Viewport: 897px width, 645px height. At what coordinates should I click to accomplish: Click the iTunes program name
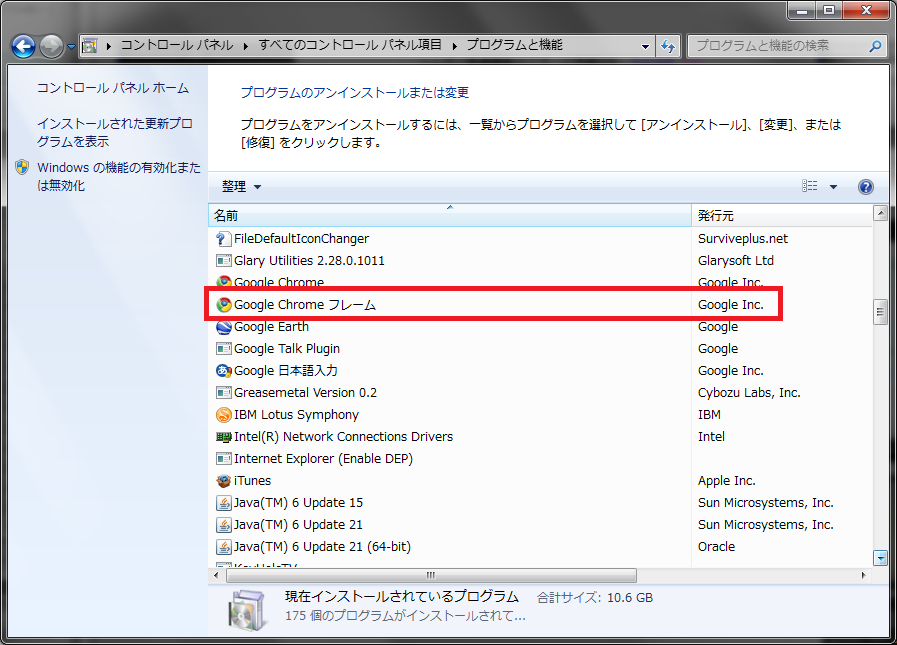pos(252,481)
